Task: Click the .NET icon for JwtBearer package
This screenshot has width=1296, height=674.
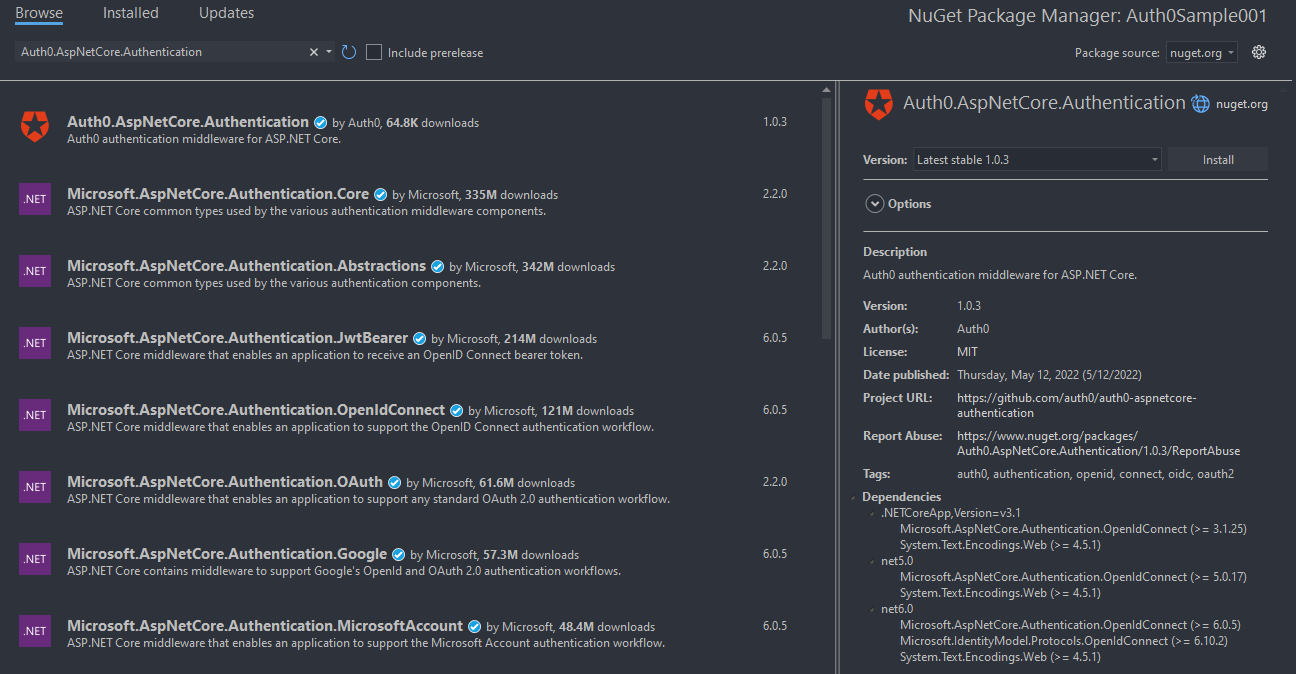Action: 34,342
